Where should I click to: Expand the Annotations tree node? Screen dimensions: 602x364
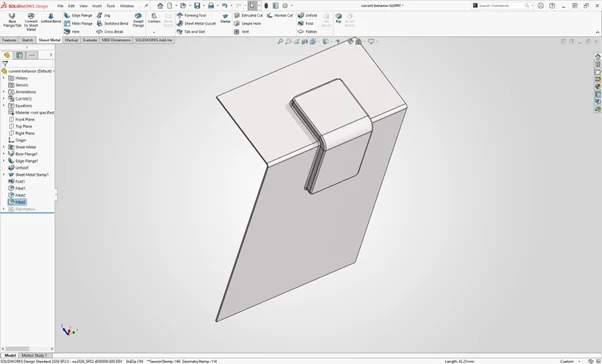point(4,92)
